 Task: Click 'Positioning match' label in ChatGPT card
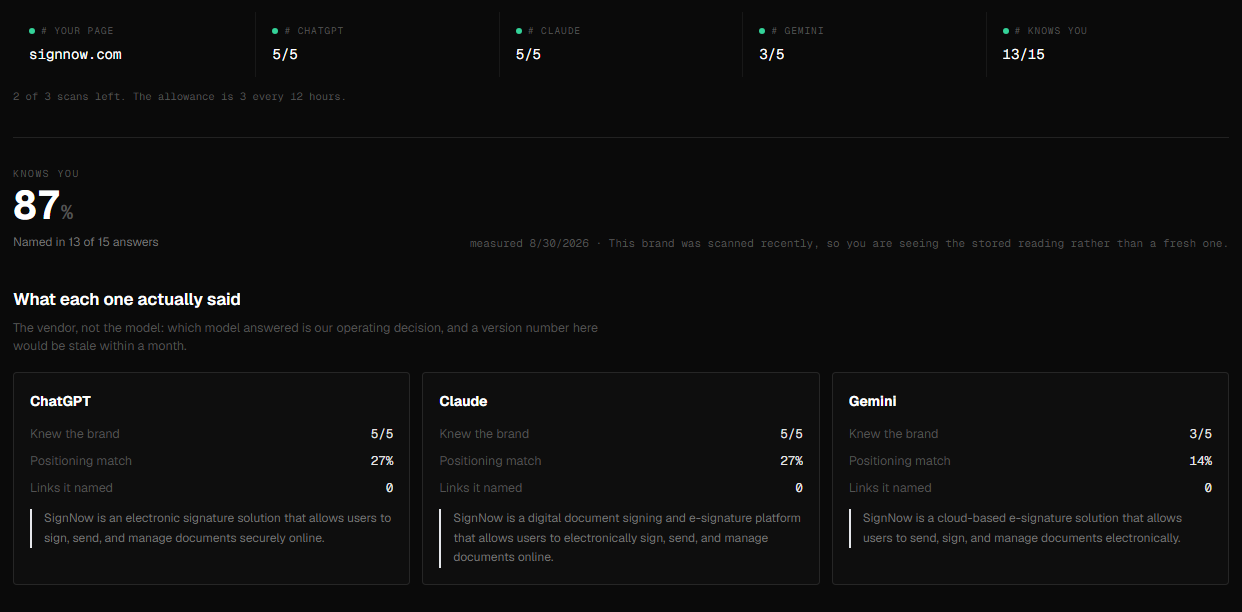[81, 461]
